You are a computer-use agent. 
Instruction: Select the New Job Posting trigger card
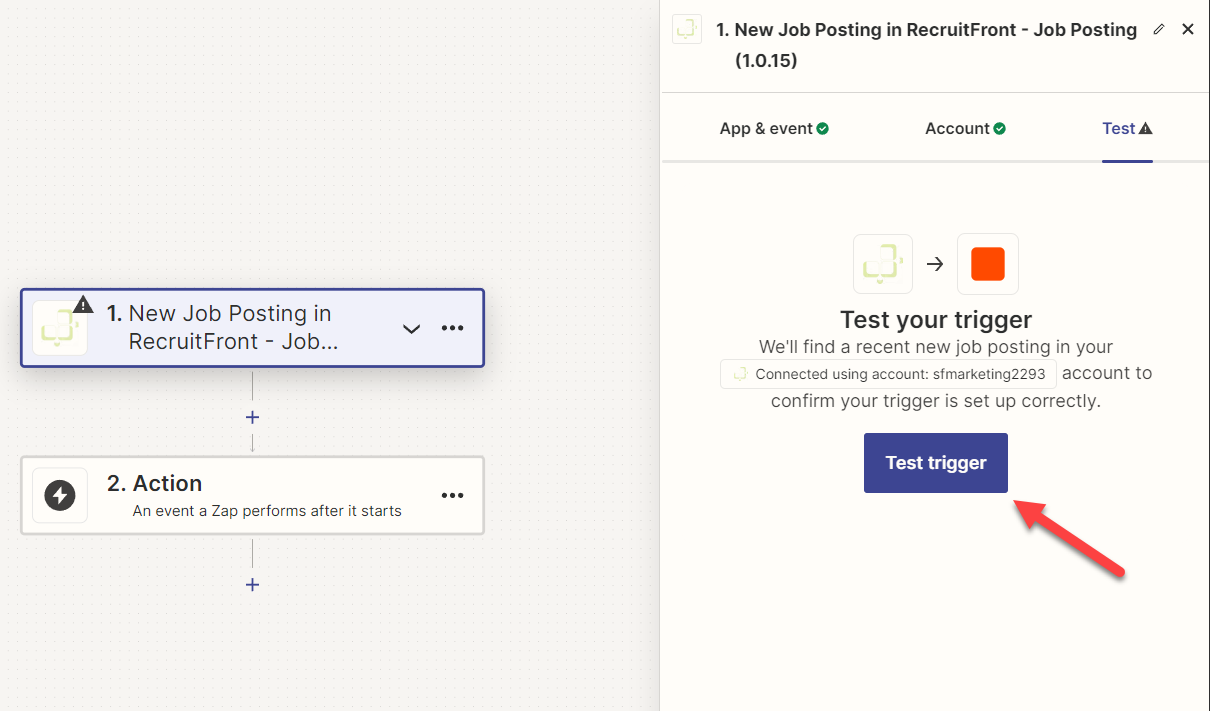252,328
